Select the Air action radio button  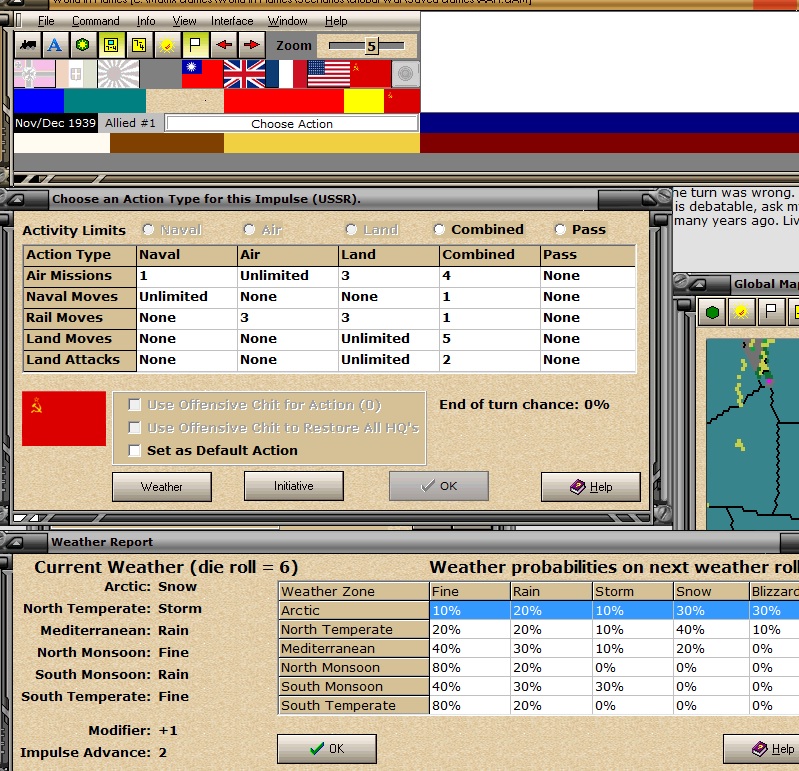coord(249,230)
